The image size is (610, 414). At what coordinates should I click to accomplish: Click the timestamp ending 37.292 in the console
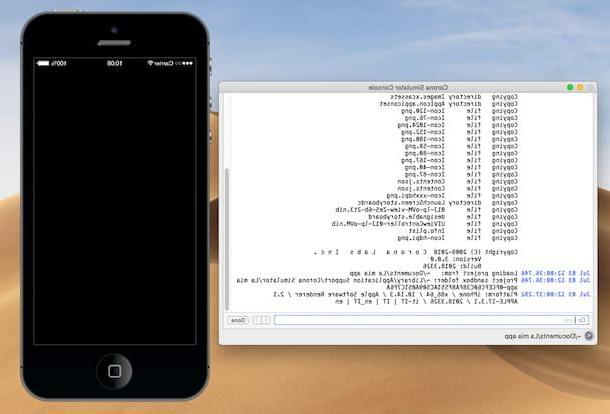pos(556,294)
